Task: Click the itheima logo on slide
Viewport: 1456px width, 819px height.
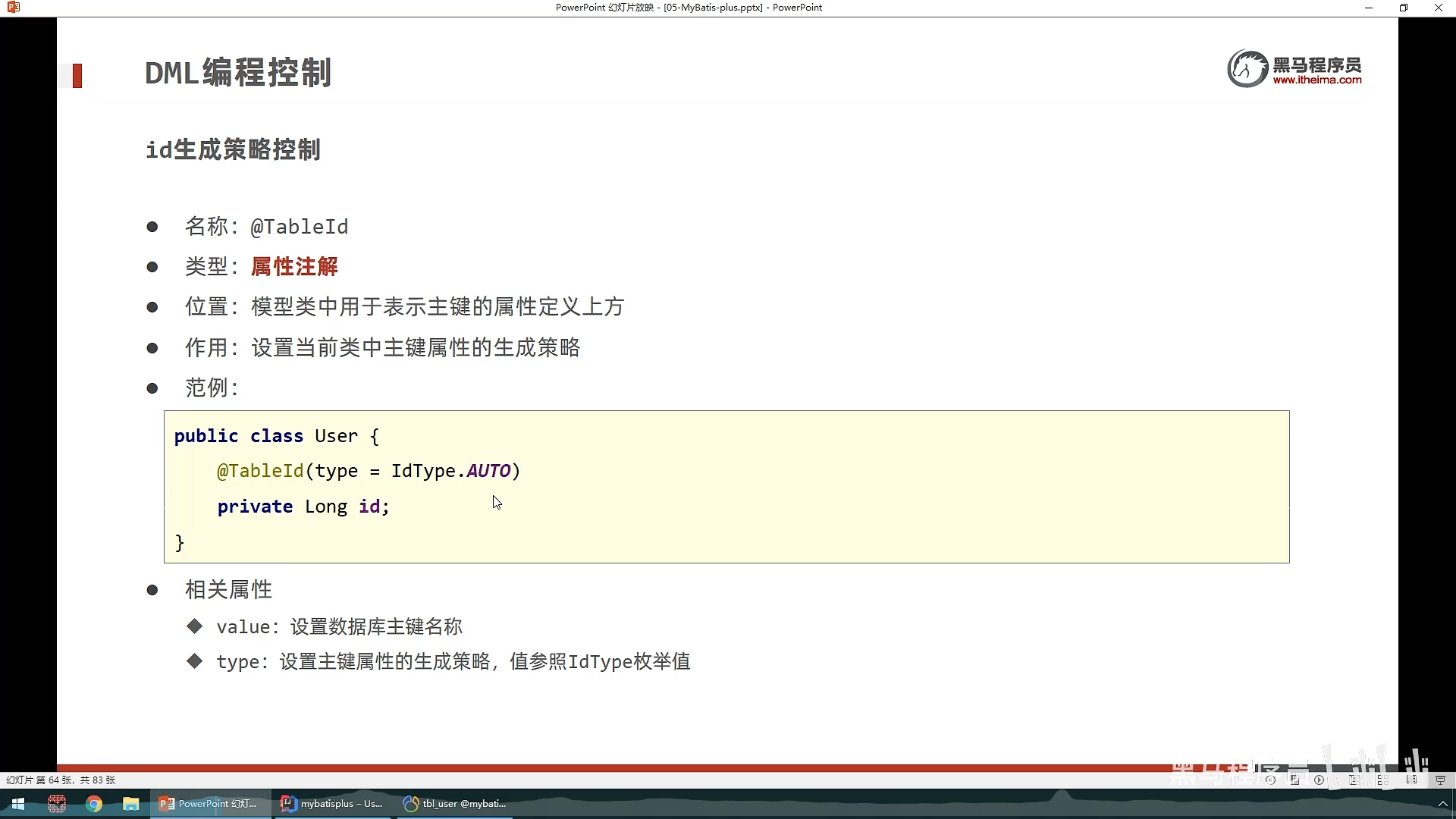Action: (1294, 68)
